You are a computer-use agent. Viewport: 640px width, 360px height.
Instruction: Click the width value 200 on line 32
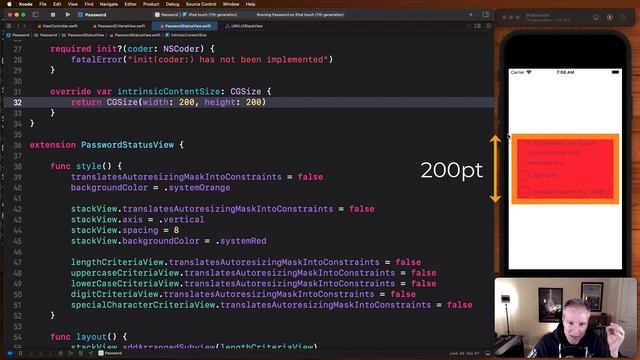187,102
